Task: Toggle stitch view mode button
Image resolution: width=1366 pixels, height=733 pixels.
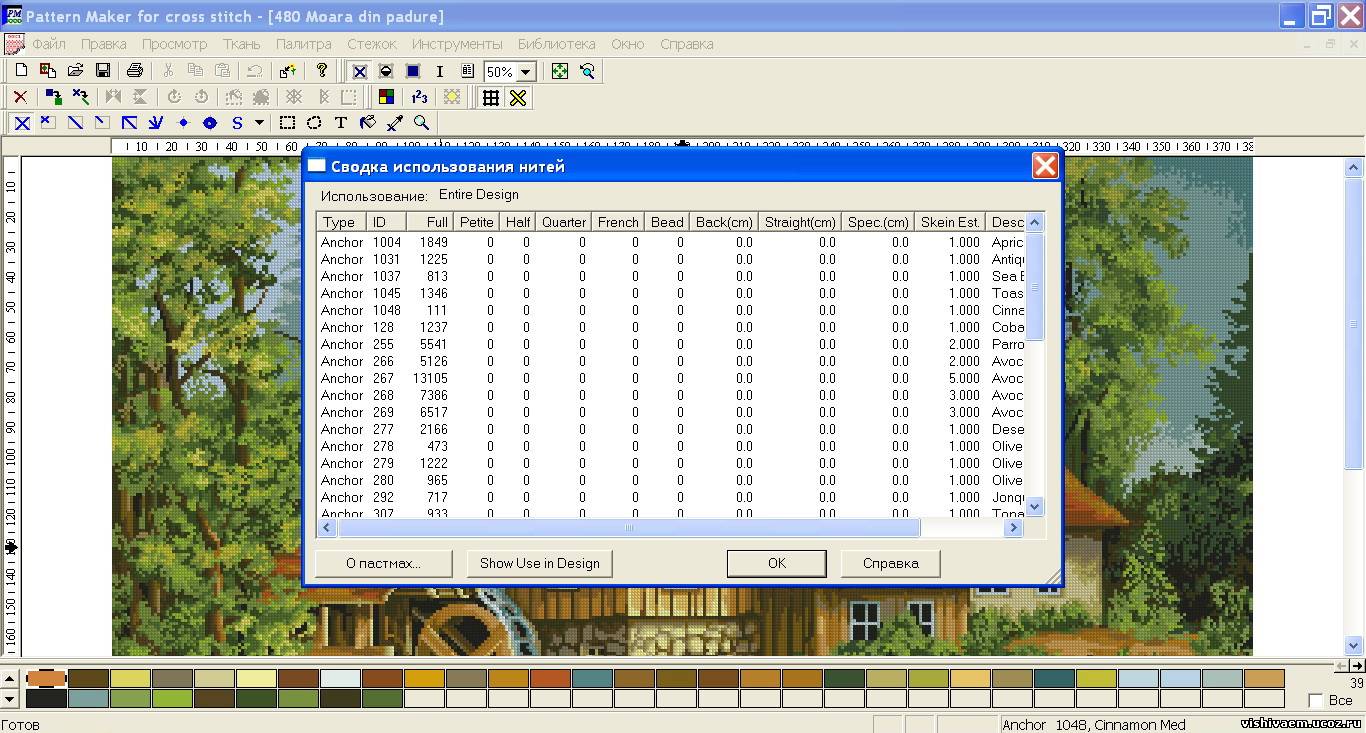Action: click(359, 71)
